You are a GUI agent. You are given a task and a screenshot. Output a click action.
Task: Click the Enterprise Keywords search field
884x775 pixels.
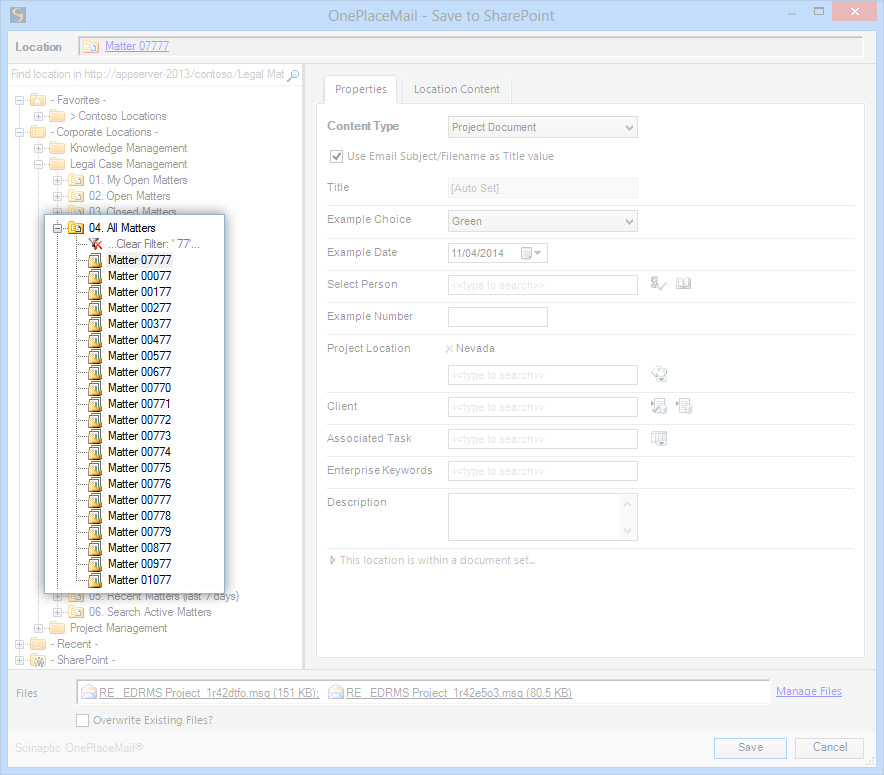click(x=542, y=471)
